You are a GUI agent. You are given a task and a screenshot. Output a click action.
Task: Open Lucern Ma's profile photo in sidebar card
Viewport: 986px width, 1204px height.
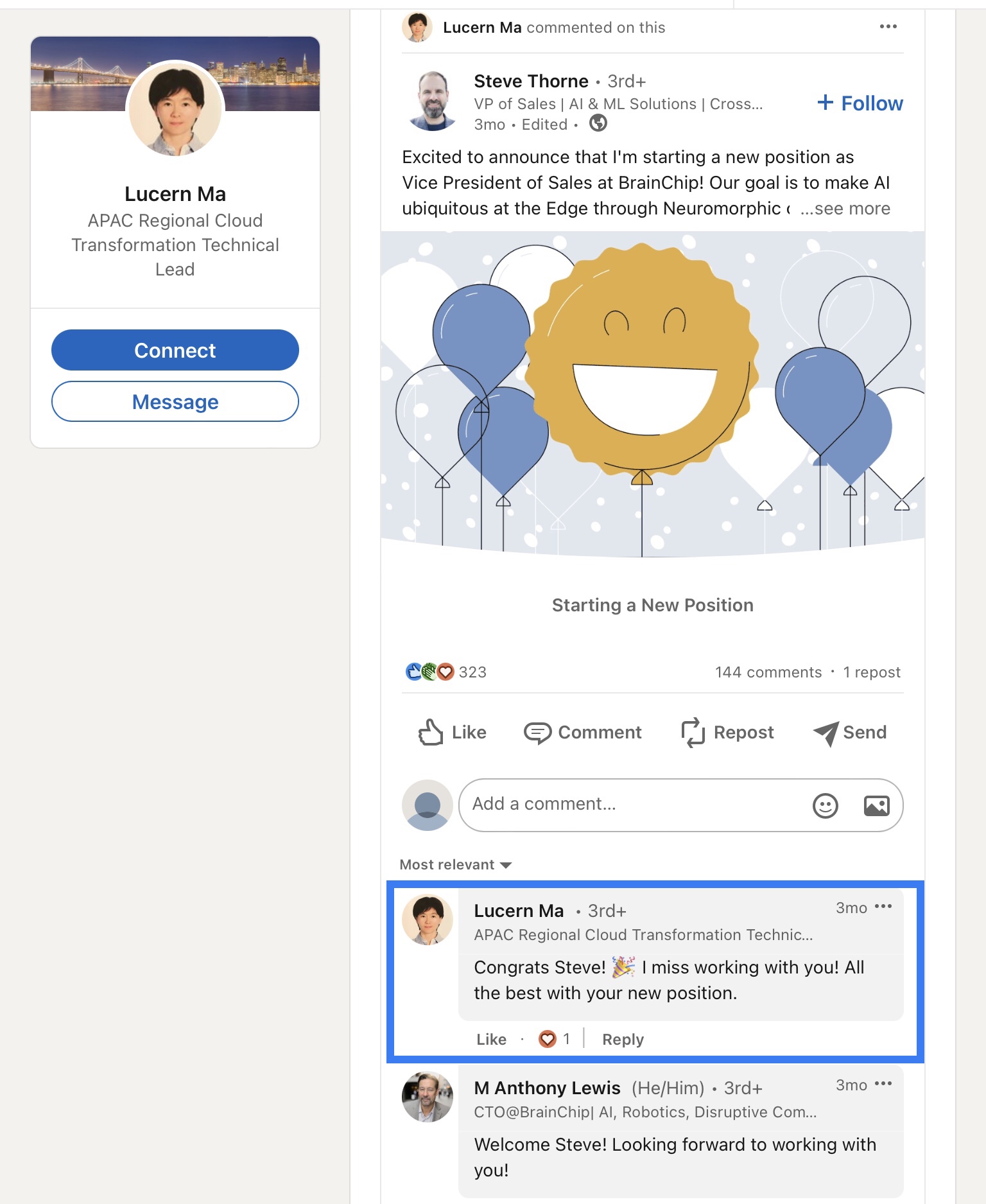pos(175,109)
